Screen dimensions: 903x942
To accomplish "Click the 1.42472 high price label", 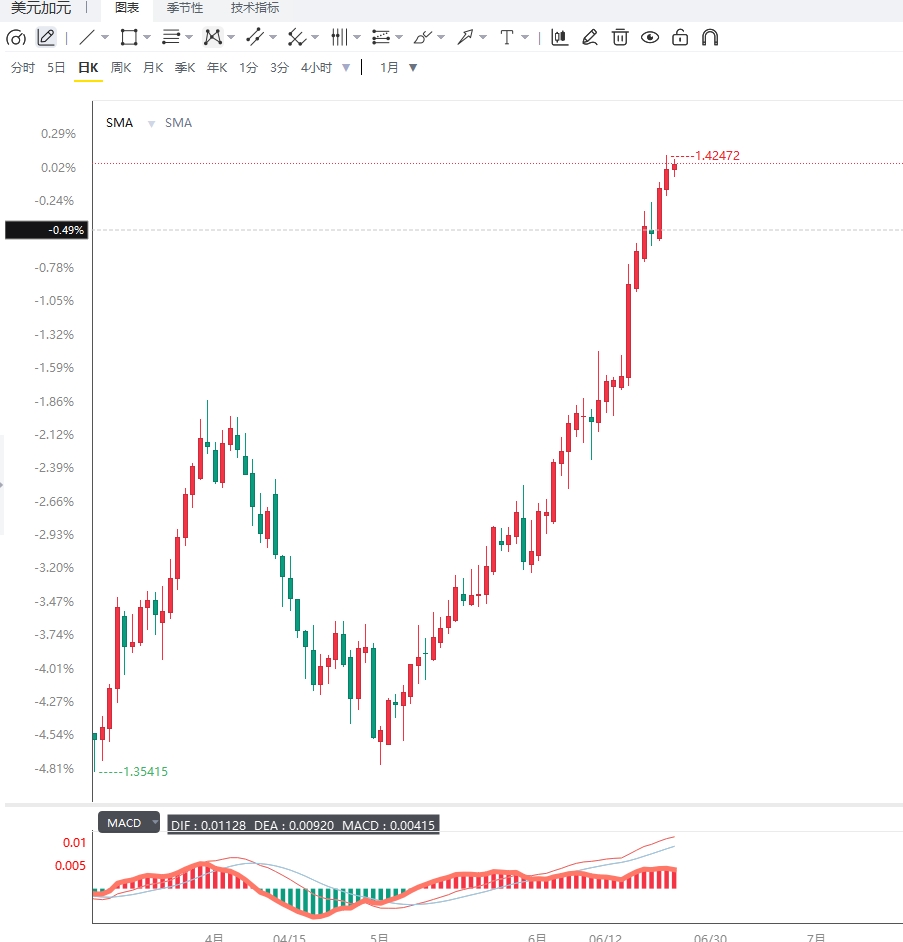I will coord(717,156).
